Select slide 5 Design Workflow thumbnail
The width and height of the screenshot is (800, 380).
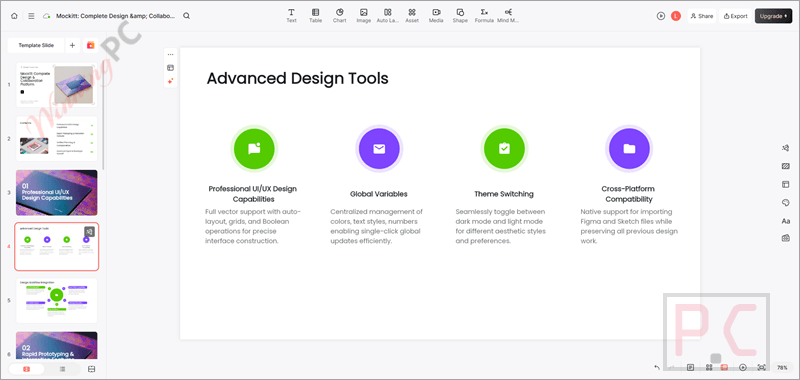(x=57, y=300)
